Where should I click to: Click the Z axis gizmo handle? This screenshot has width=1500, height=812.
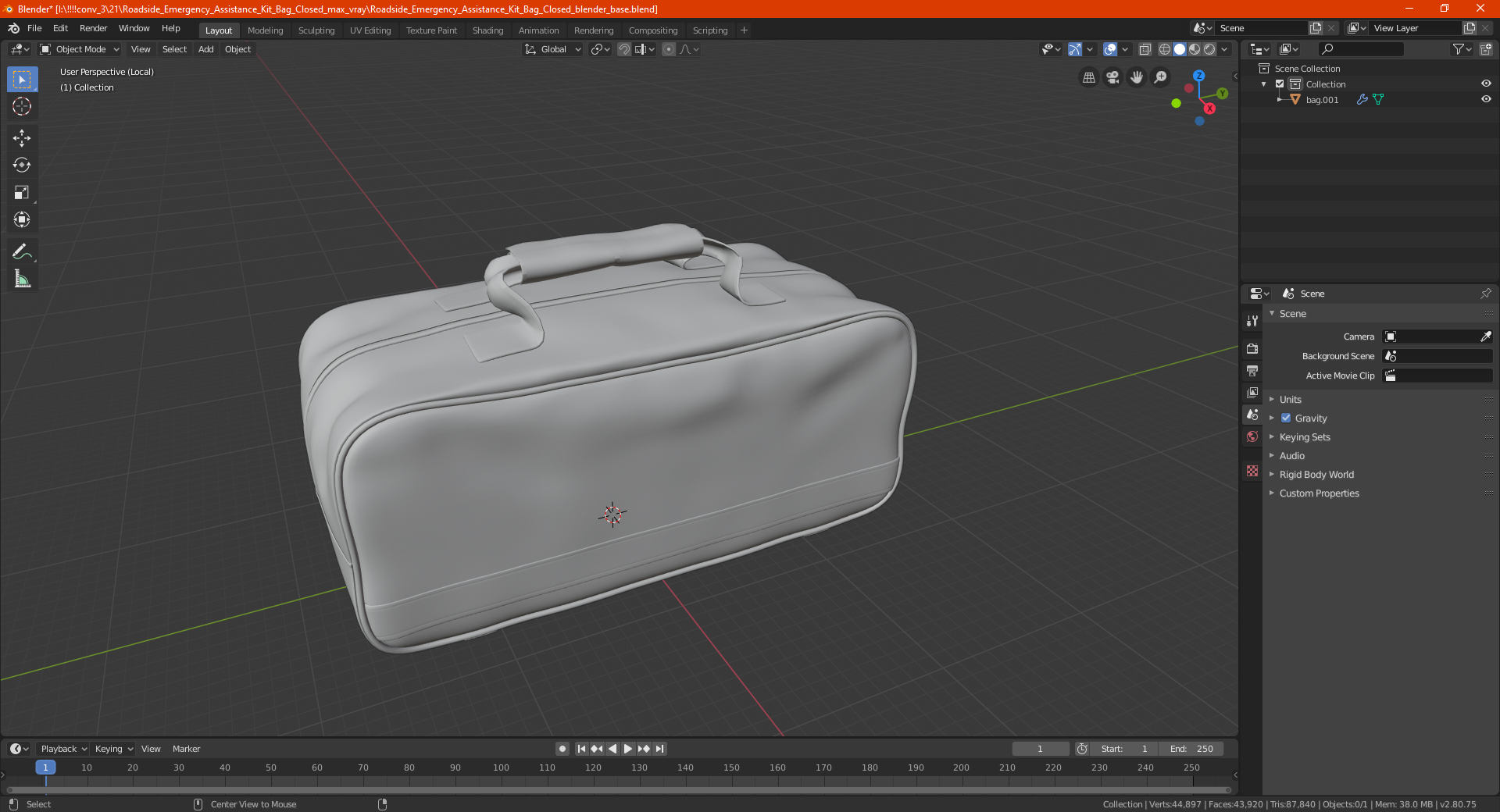tap(1198, 76)
